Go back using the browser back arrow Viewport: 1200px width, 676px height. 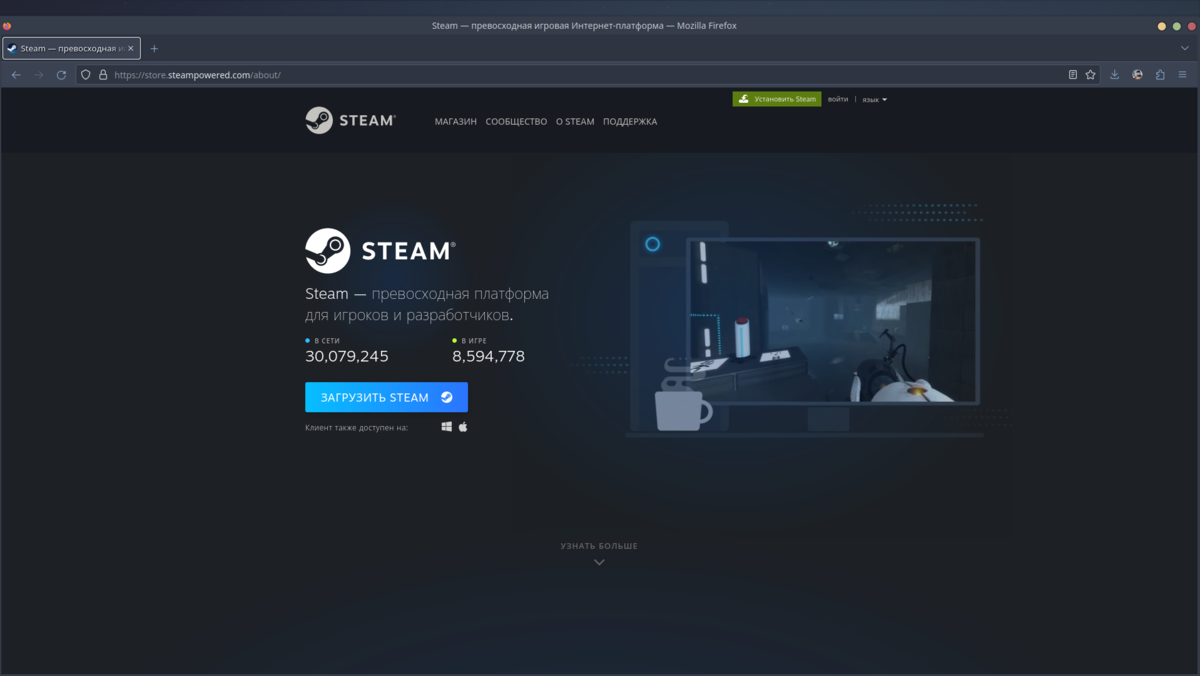click(x=16, y=75)
